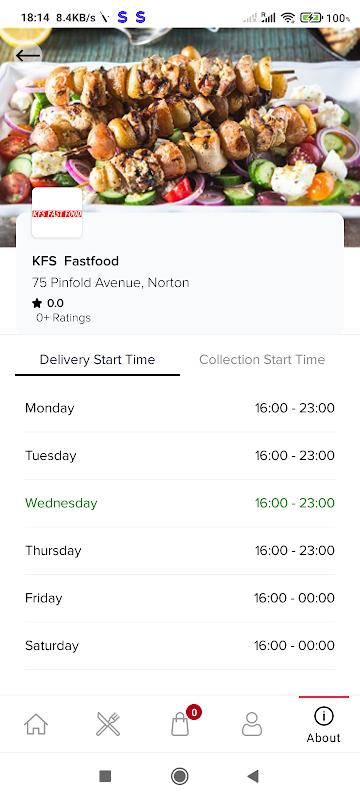
Task: Open the Home tab icon
Action: click(x=36, y=723)
